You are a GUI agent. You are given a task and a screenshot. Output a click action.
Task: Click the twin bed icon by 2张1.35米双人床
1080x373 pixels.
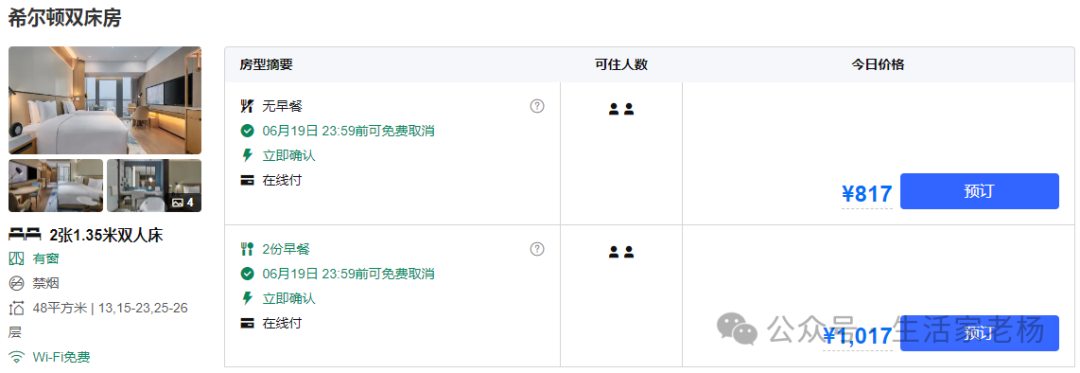point(25,235)
